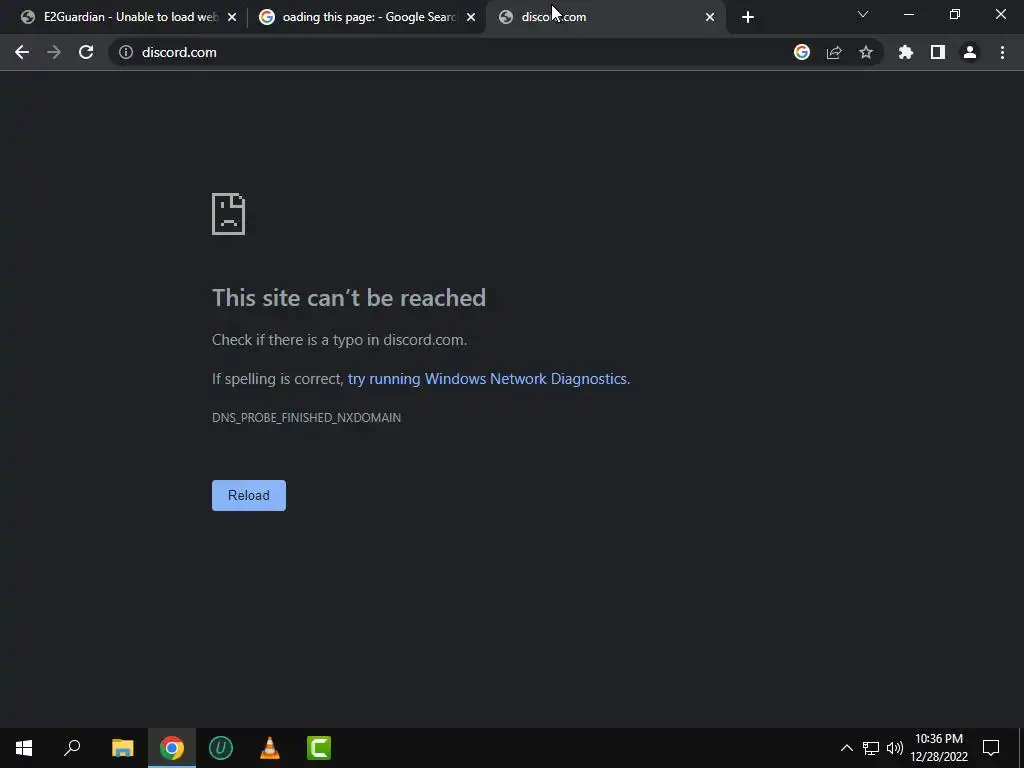Bookmark this tab with the star icon
The image size is (1024, 768).
point(866,52)
